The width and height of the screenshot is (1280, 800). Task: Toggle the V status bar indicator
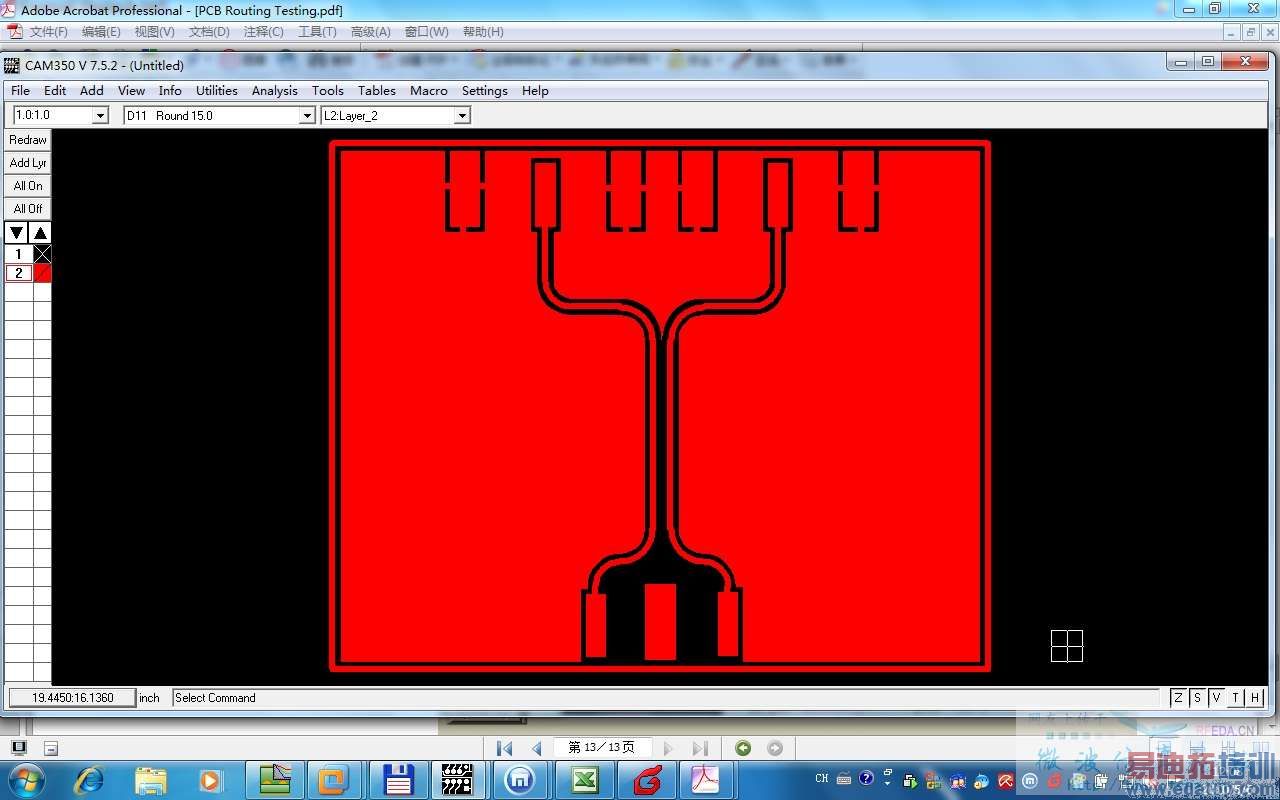pyautogui.click(x=1217, y=698)
